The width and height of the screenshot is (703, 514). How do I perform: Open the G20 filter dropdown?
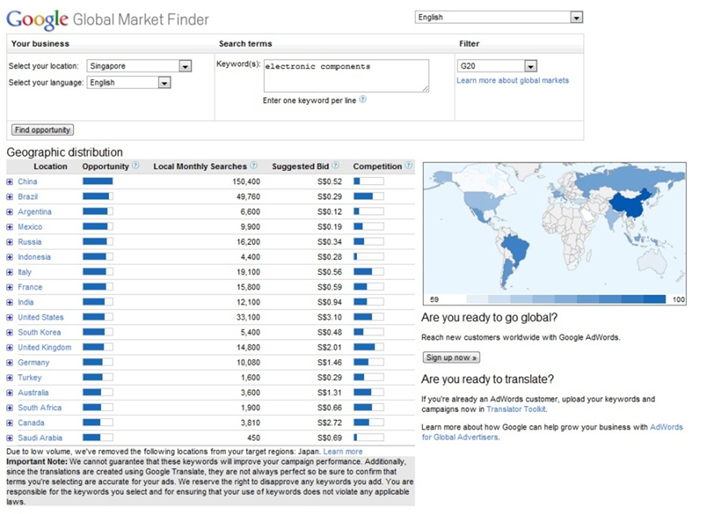(530, 67)
